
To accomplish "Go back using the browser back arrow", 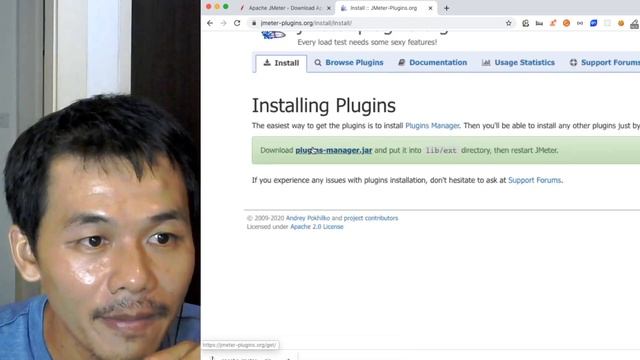I will [x=210, y=23].
